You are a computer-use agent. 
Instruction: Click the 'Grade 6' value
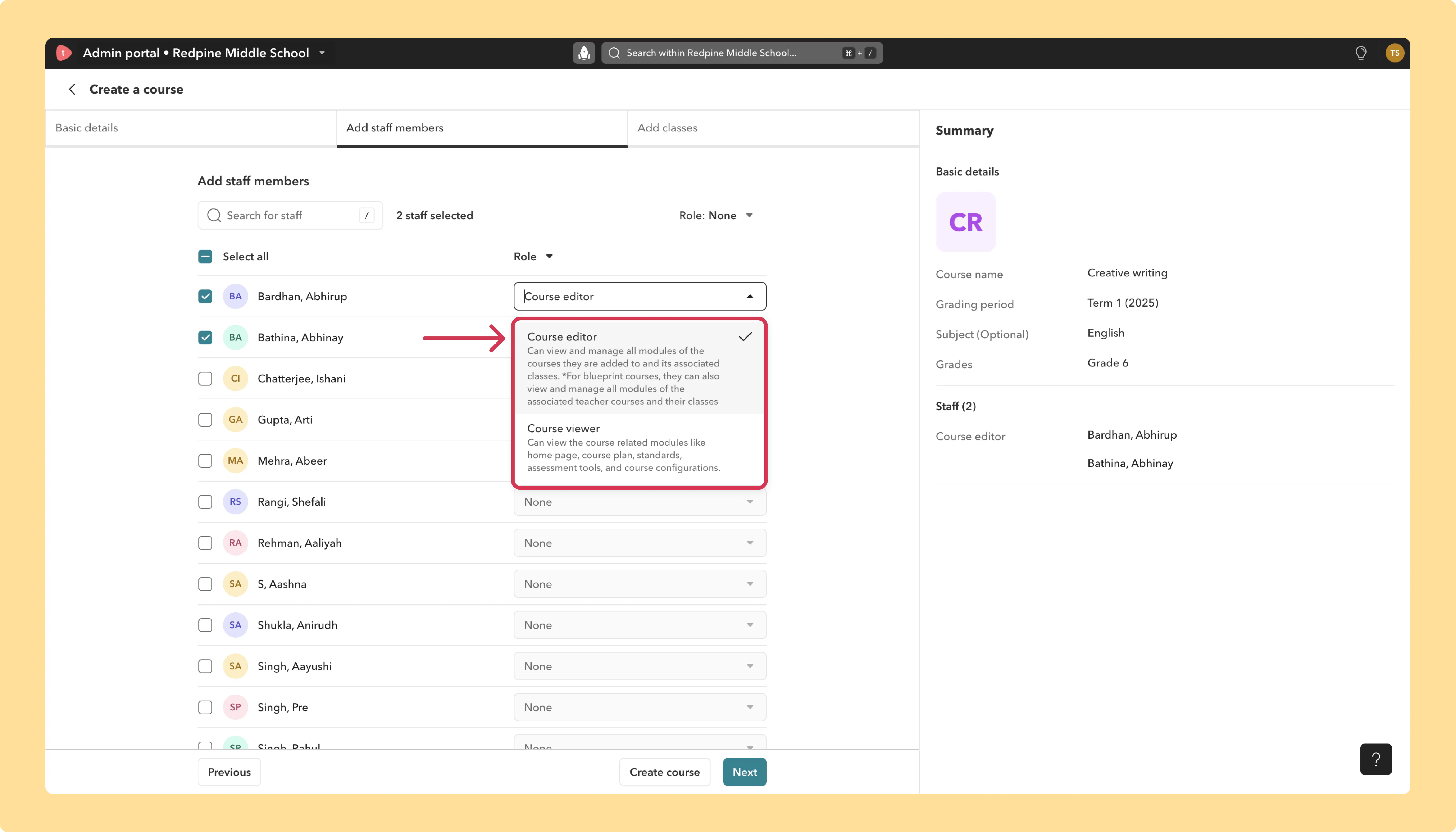click(x=1108, y=363)
